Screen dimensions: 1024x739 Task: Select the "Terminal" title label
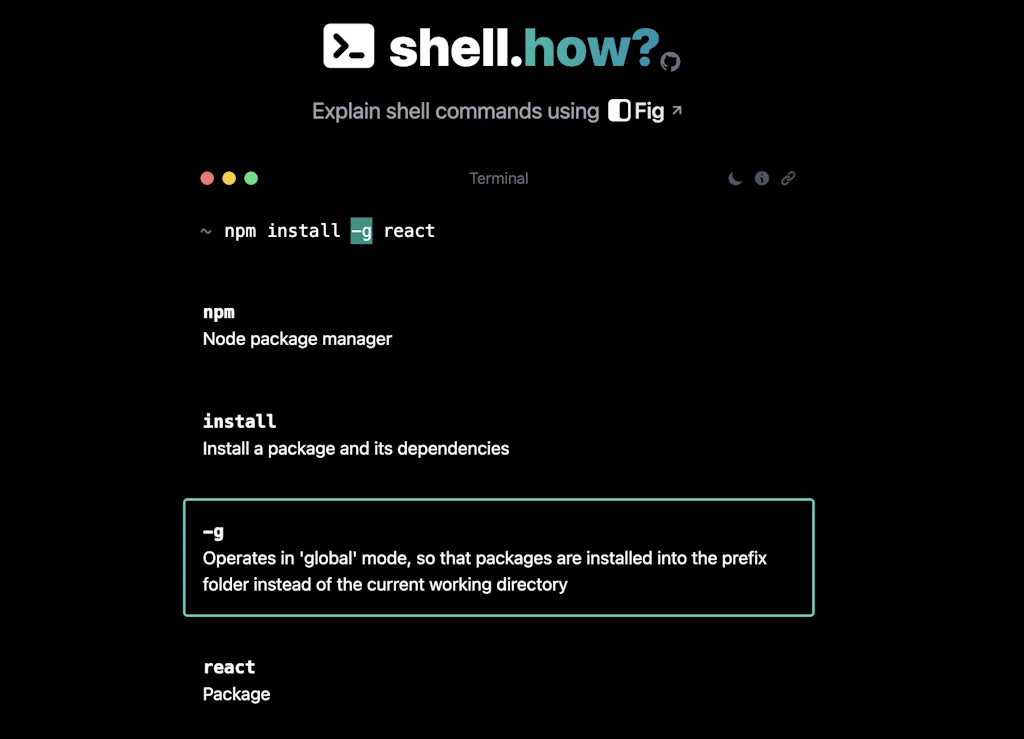tap(498, 178)
